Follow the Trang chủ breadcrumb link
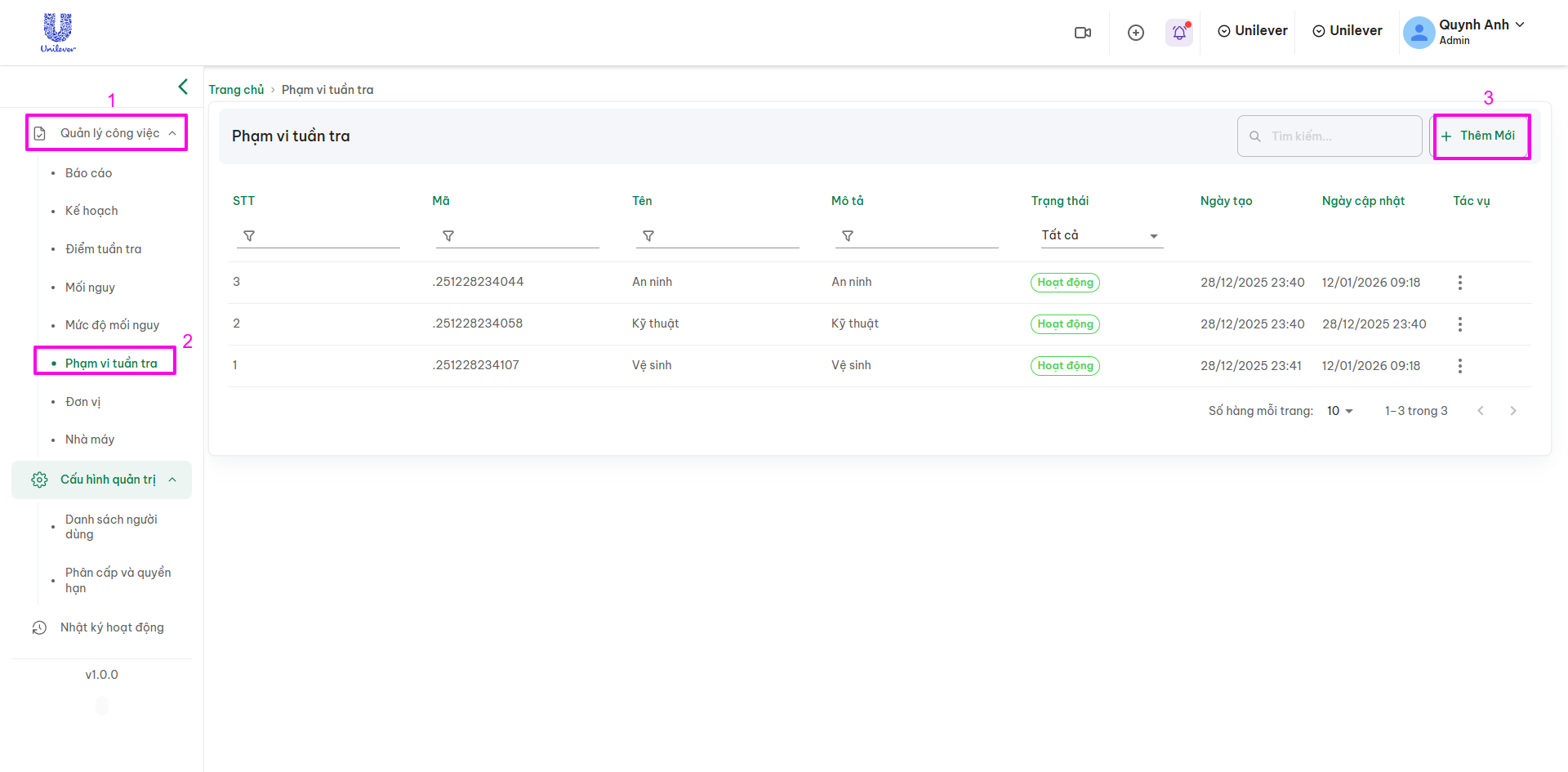The image size is (1568, 772). point(236,90)
